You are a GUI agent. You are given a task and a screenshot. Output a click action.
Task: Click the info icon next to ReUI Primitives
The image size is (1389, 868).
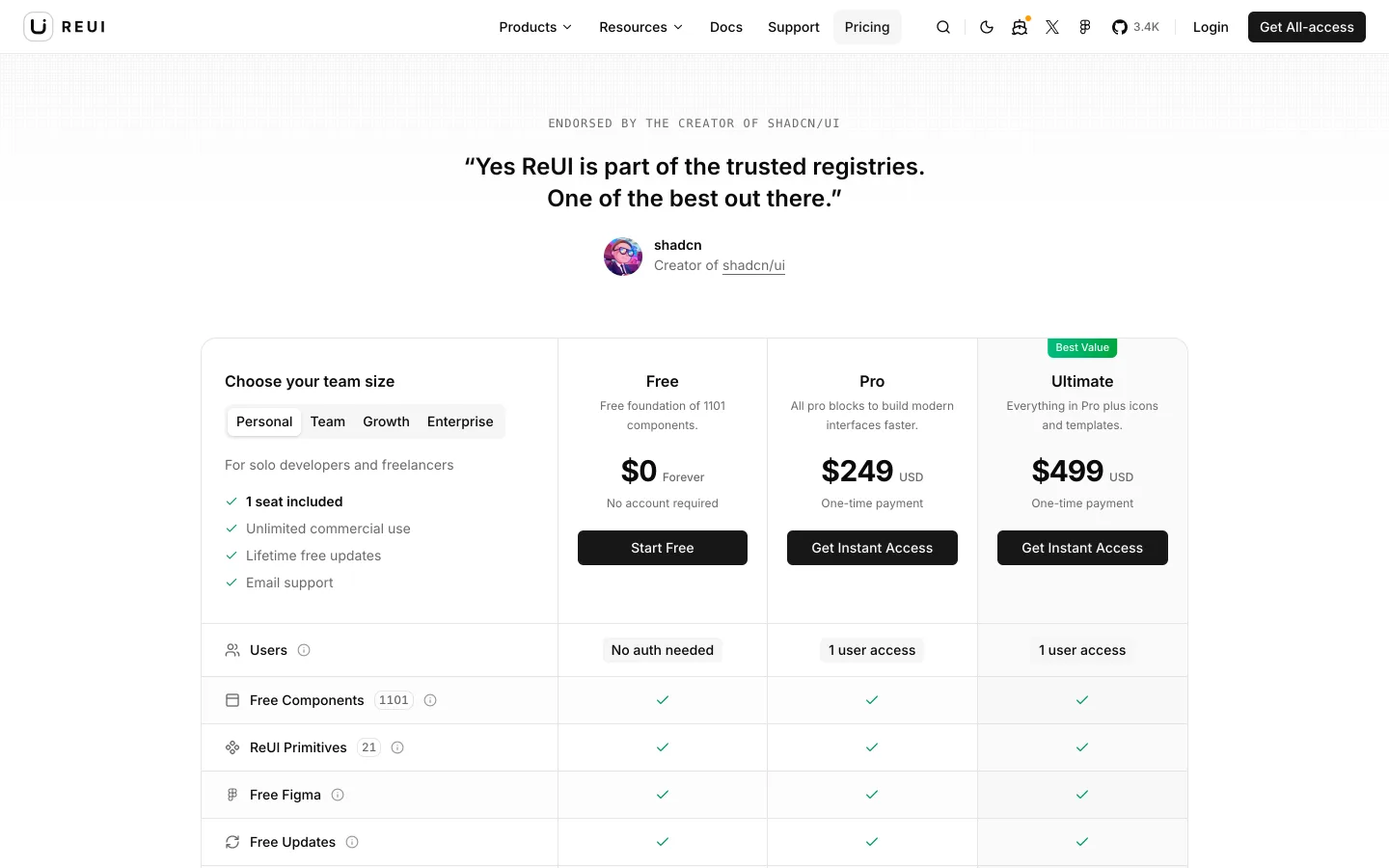397,747
